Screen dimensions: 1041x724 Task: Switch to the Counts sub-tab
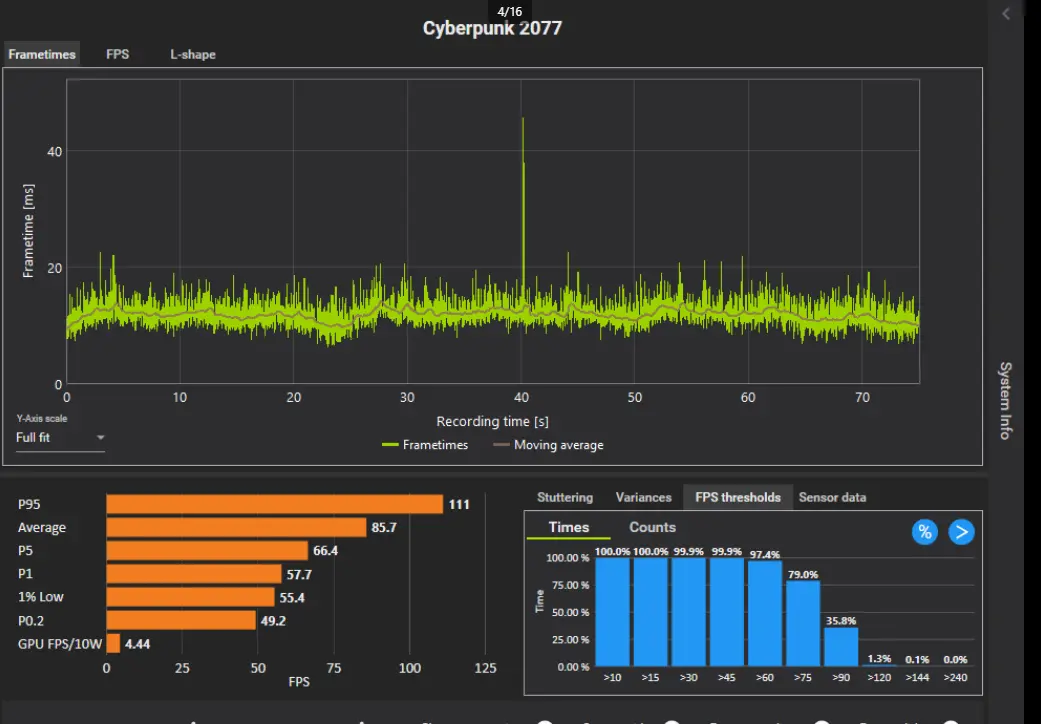(x=652, y=527)
